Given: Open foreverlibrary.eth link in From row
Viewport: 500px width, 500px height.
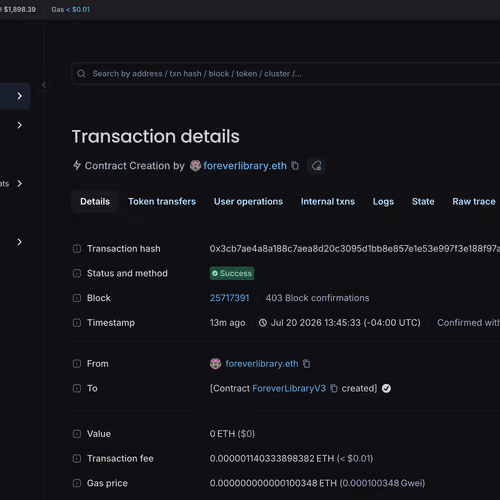Looking at the screenshot, I should click(x=262, y=364).
